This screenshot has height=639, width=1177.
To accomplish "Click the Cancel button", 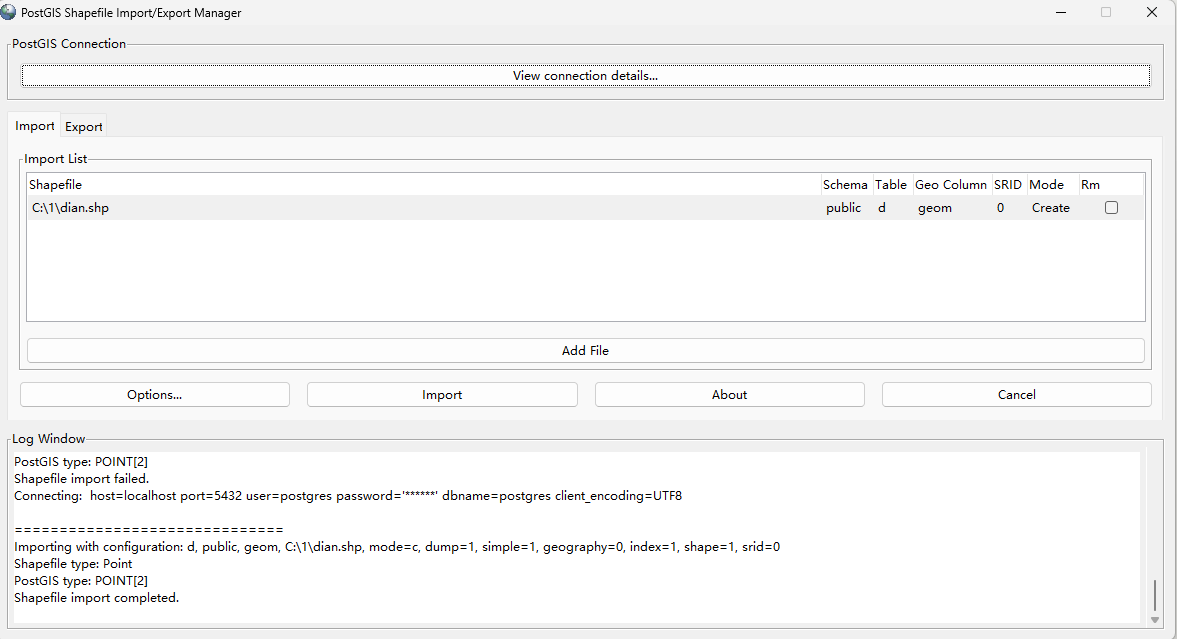I will tap(1016, 395).
